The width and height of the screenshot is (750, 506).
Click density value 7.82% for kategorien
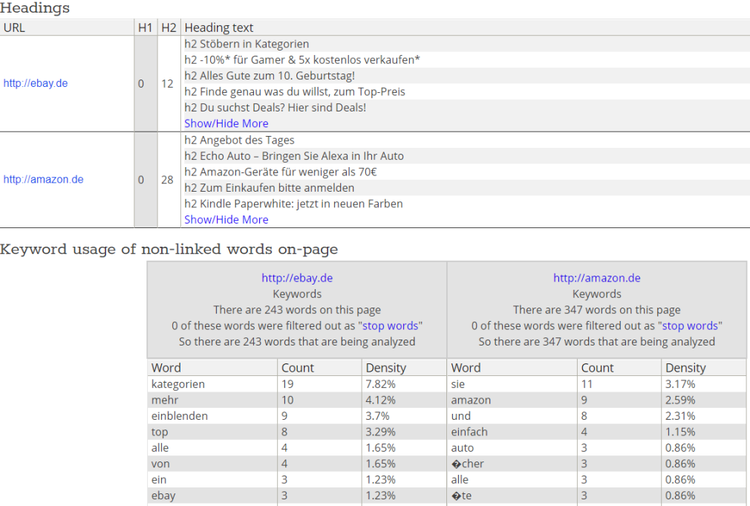pyautogui.click(x=380, y=384)
